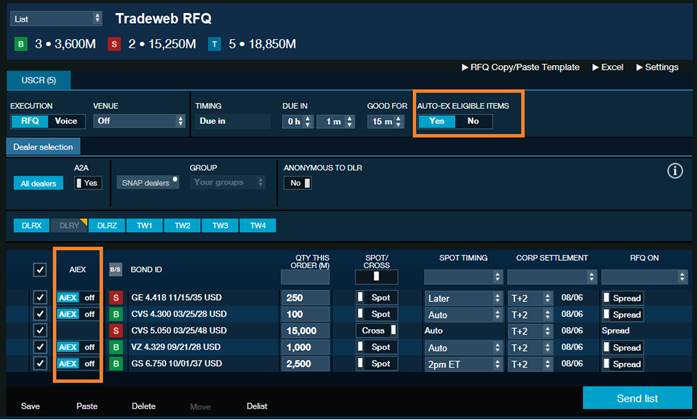697x420 pixels.
Task: Open Spot Timing header dropdown
Action: [x=463, y=277]
